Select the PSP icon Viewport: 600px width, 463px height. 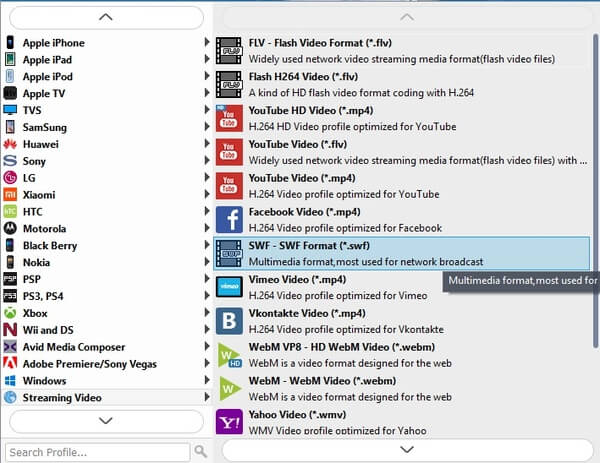10,279
